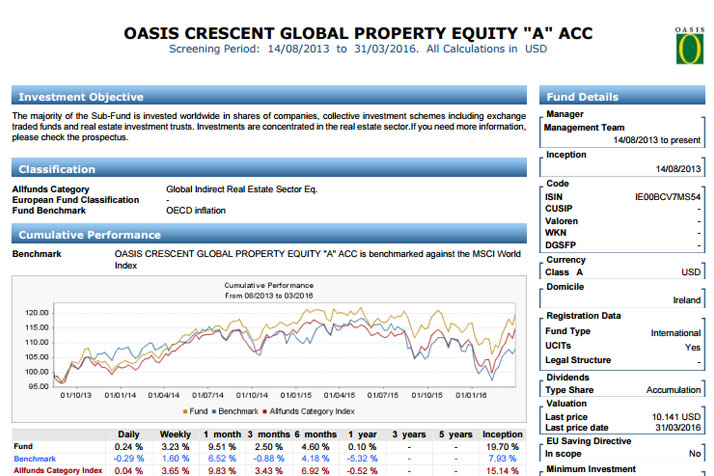714x476 pixels.
Task: Click the Minimum Investment heading in Fund Details
Action: (591, 469)
